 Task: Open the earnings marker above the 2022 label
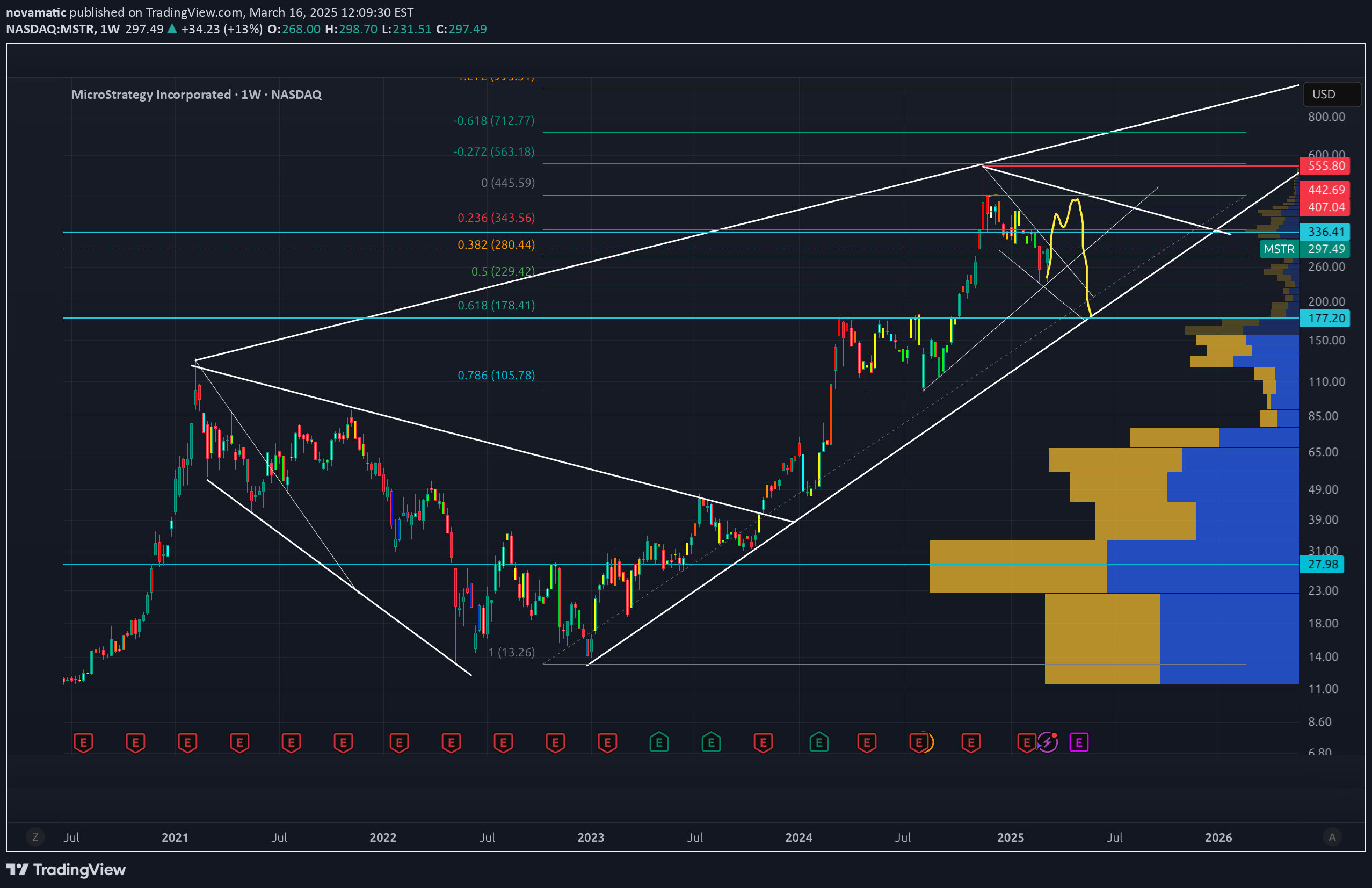(x=399, y=742)
